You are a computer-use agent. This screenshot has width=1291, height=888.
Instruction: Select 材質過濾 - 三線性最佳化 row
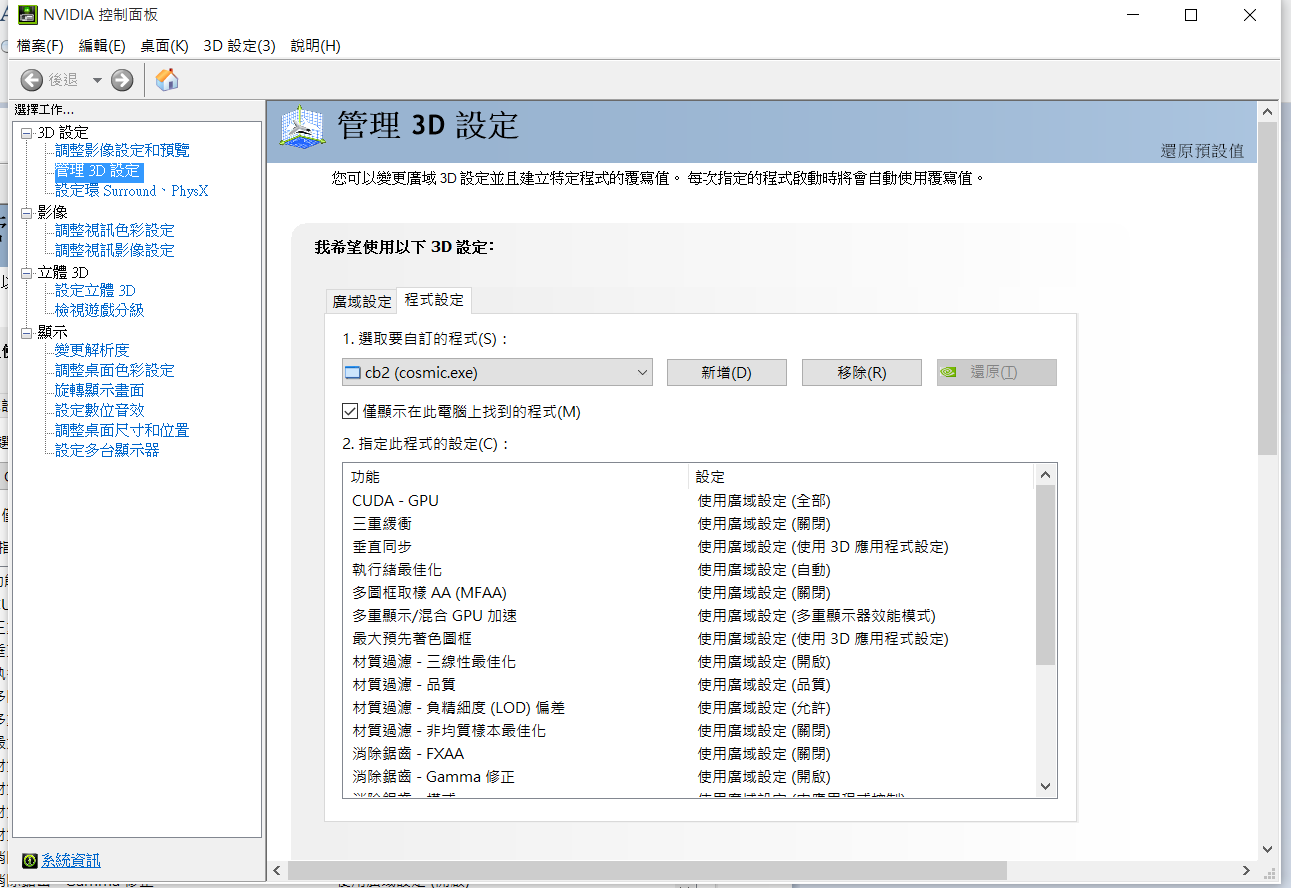690,661
